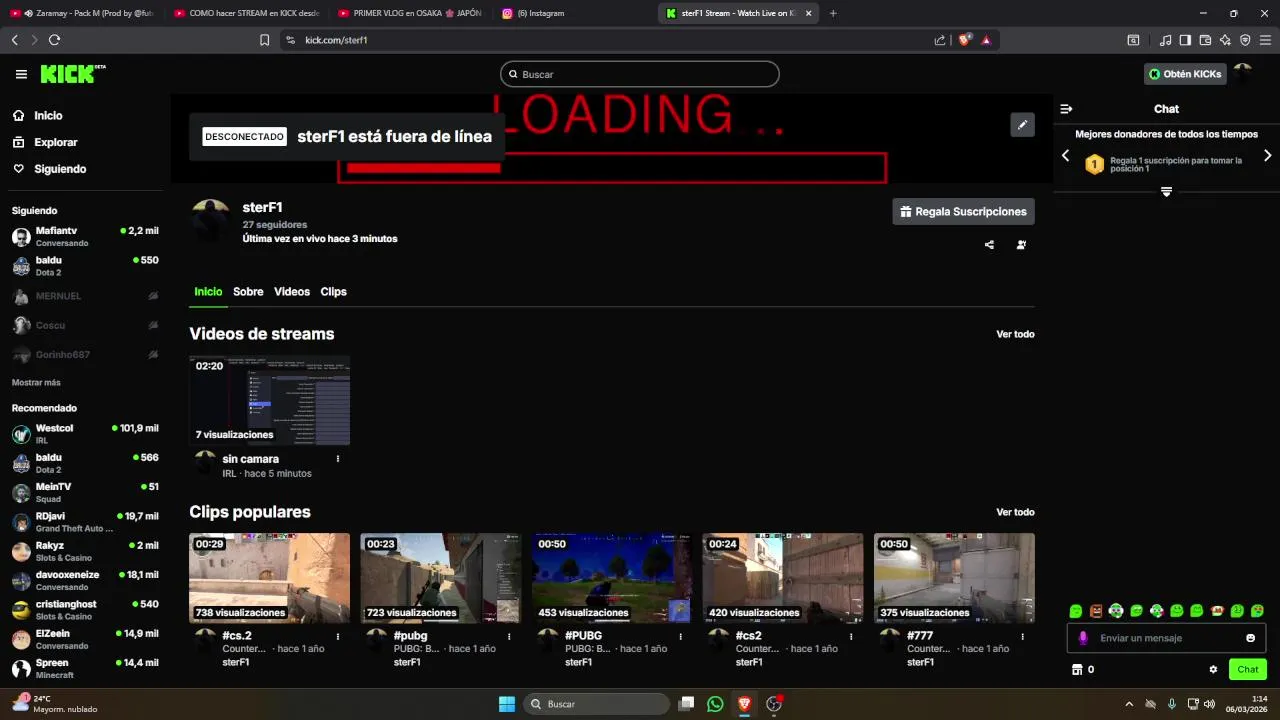Open options menu for #cs.2 clip
This screenshot has width=1280, height=720.
coord(338,636)
